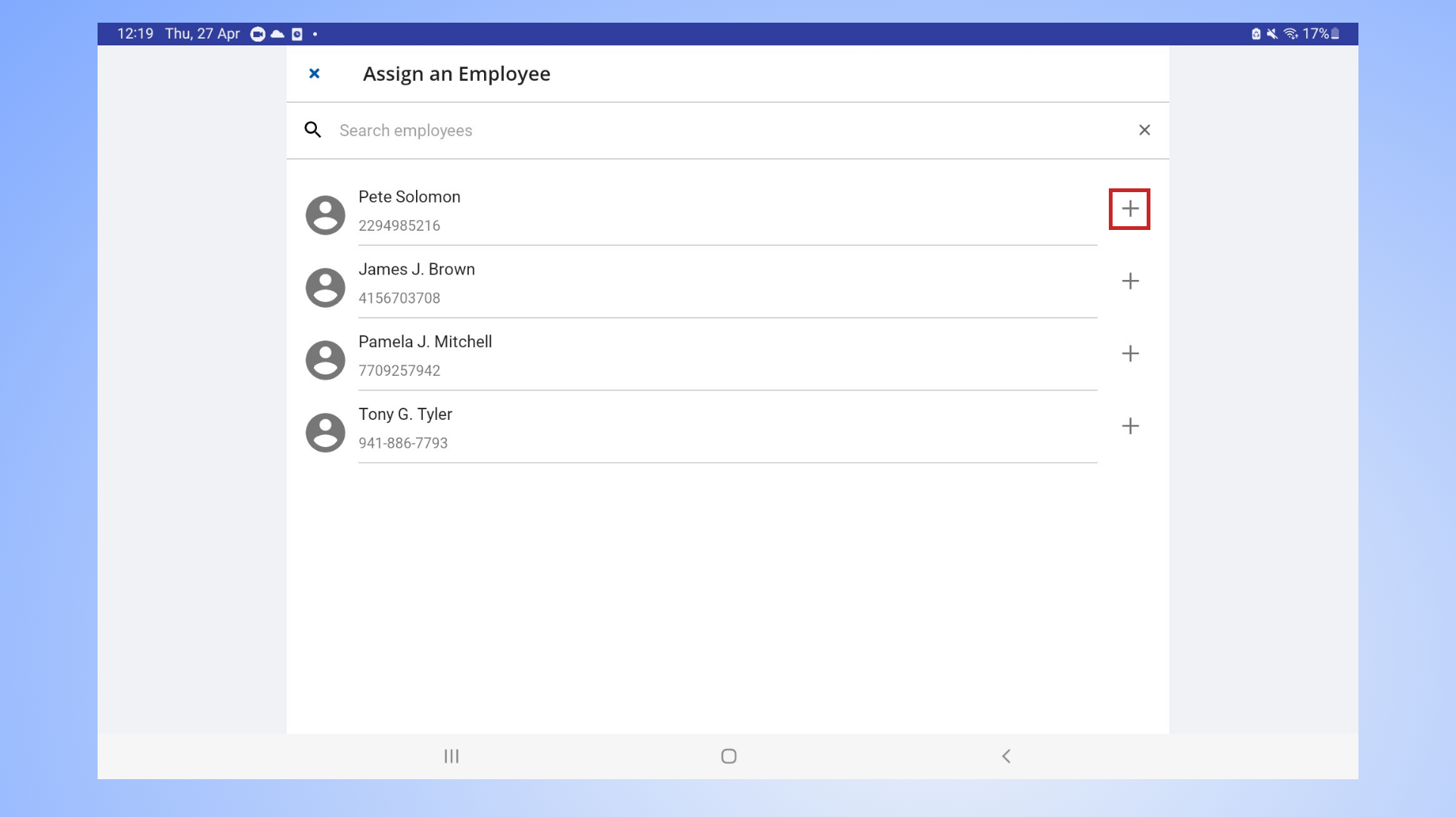Select the James J. Brown name entry
This screenshot has width=1456, height=817.
pyautogui.click(x=416, y=269)
